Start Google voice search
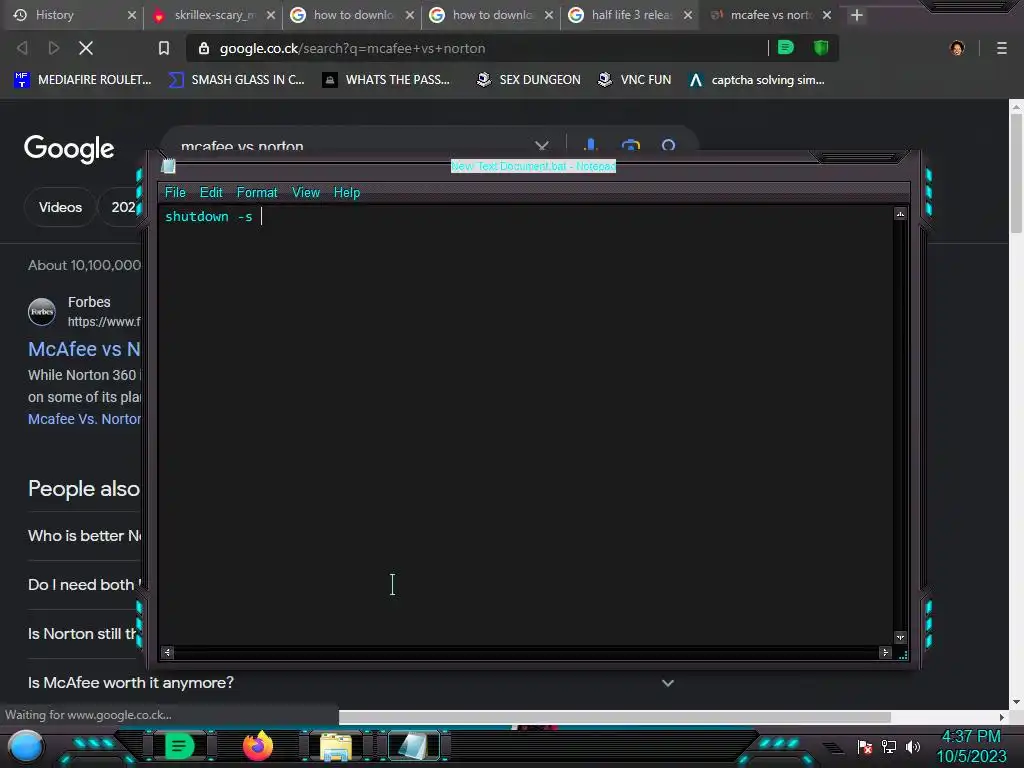 point(590,145)
